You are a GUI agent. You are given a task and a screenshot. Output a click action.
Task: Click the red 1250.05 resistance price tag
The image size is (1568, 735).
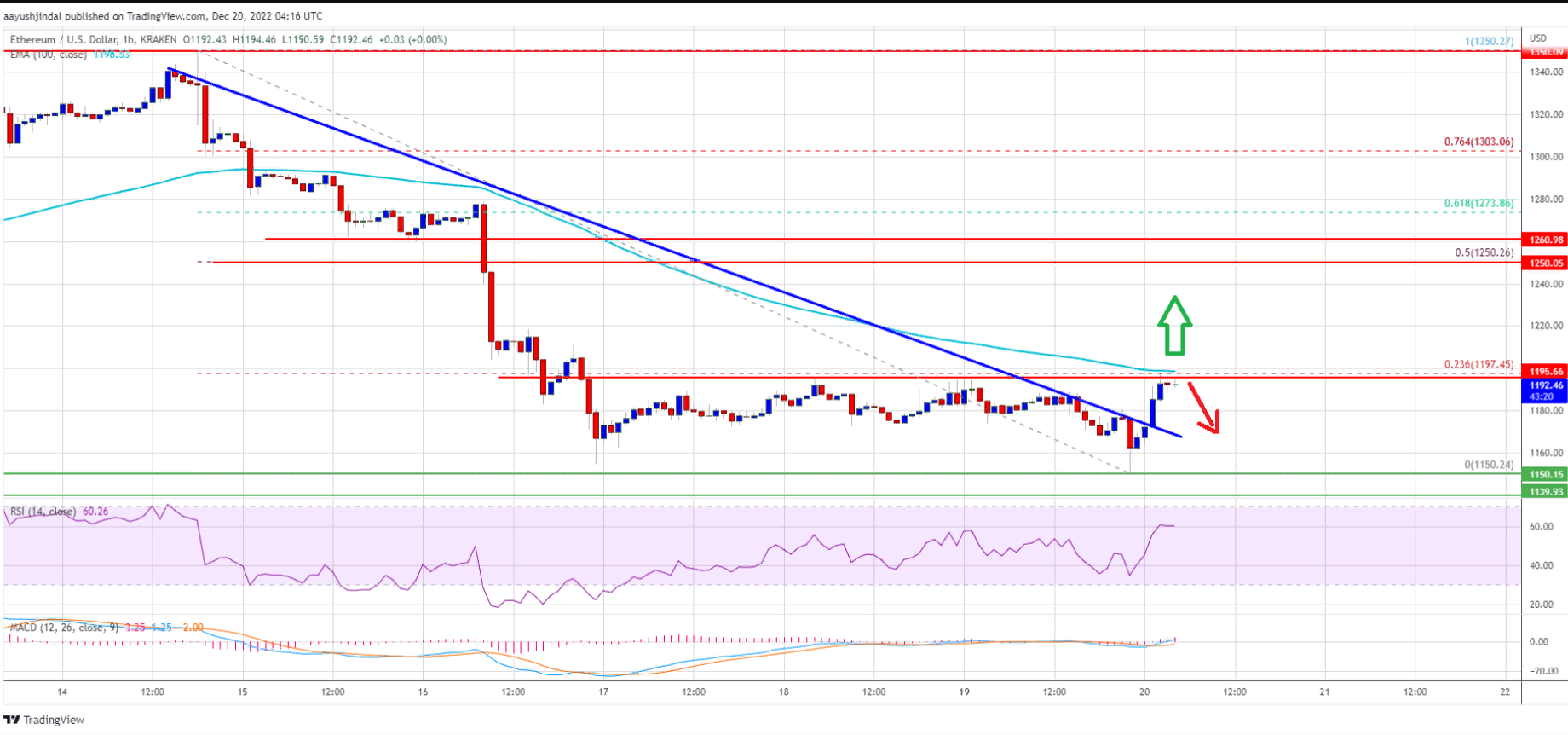click(x=1545, y=263)
